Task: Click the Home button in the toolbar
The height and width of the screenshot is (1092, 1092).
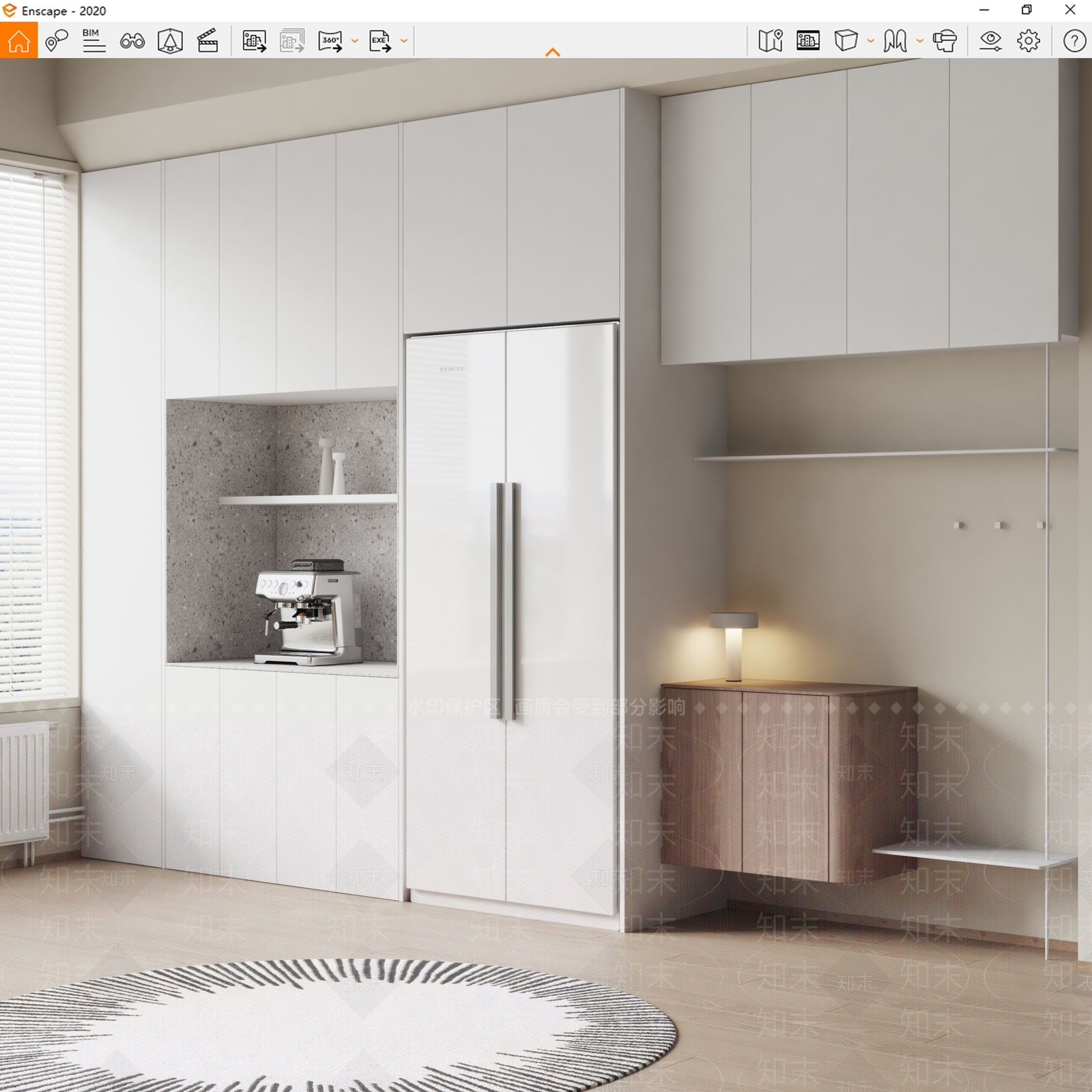Action: (x=18, y=41)
